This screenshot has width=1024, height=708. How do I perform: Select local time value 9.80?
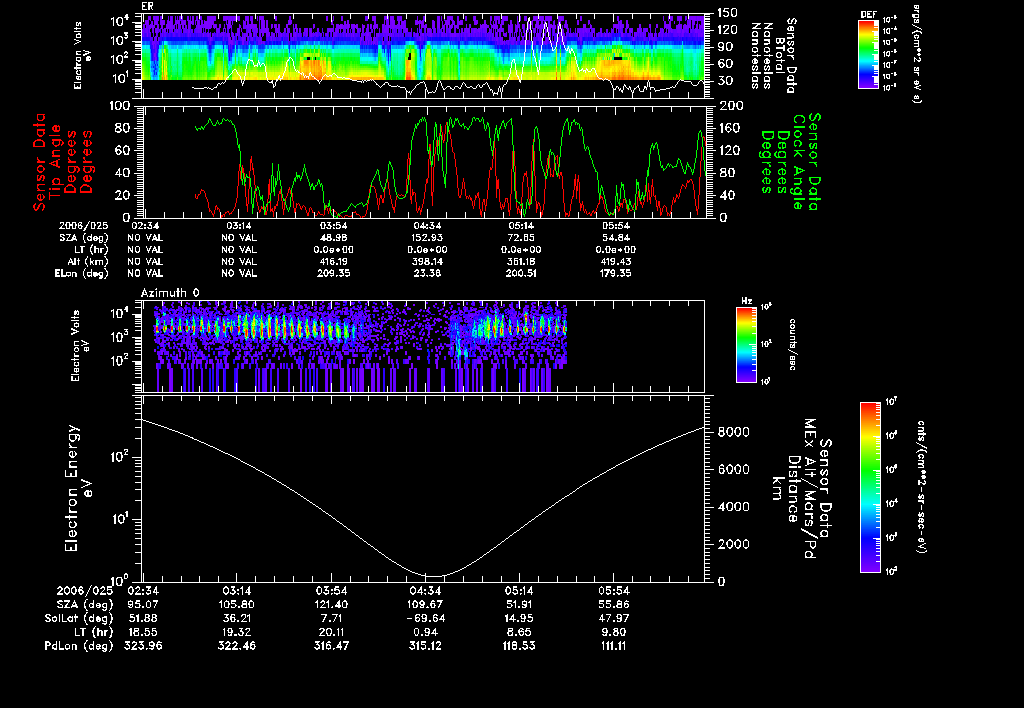(613, 632)
